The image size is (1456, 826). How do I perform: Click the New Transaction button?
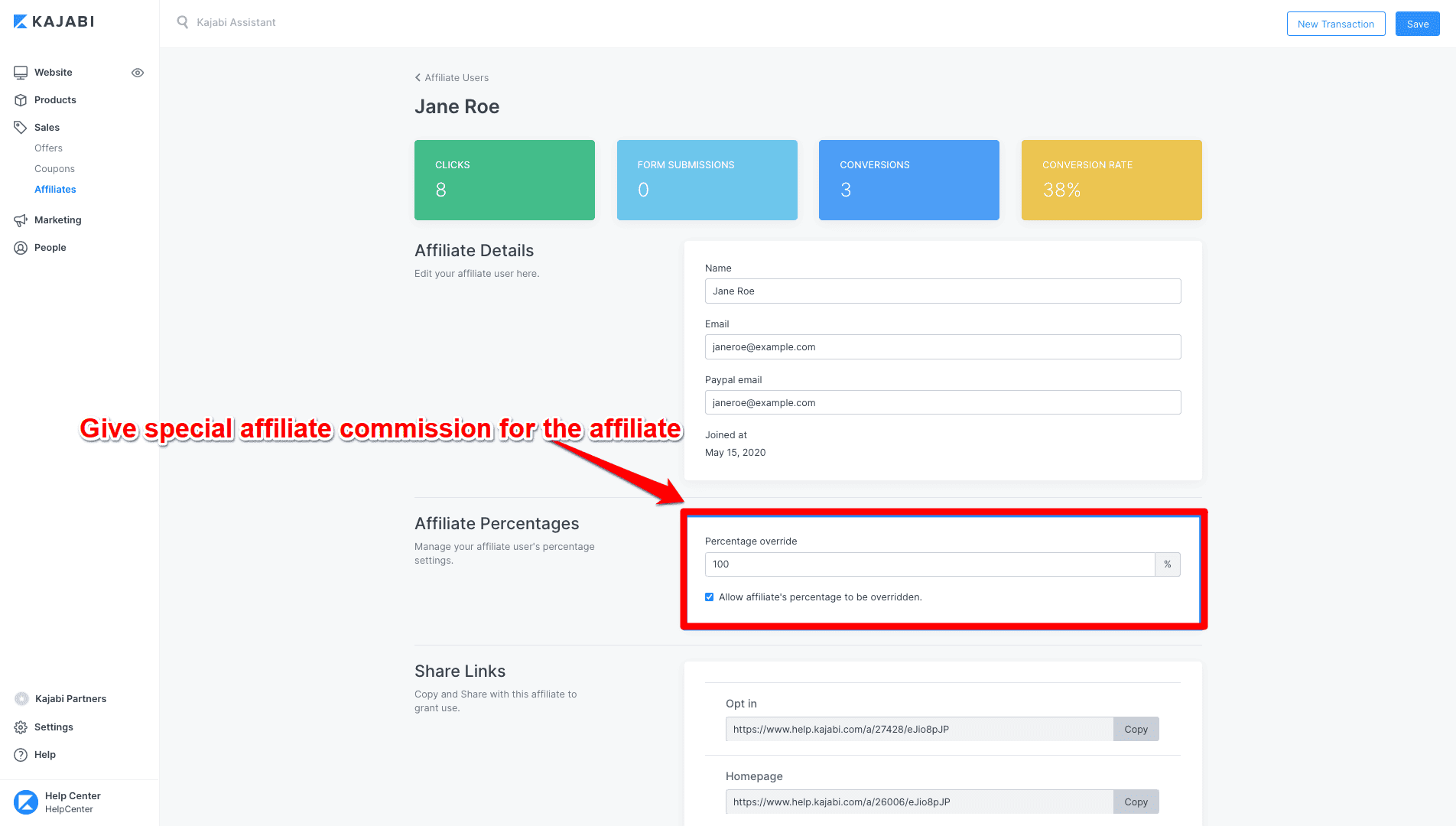(1336, 24)
